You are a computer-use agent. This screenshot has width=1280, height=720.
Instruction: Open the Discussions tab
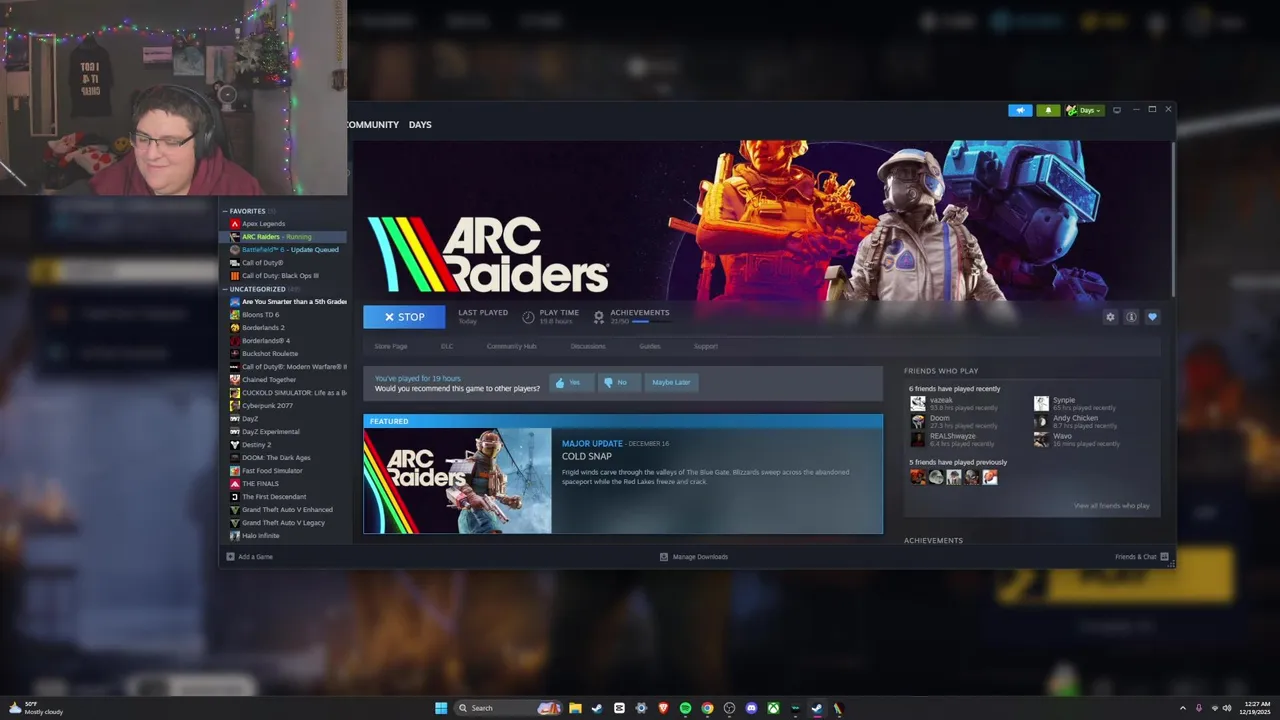(588, 346)
